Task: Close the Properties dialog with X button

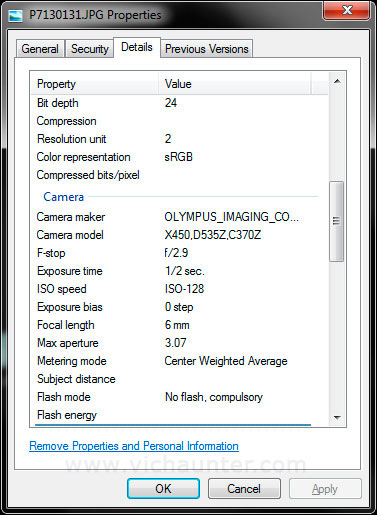Action: coord(347,10)
